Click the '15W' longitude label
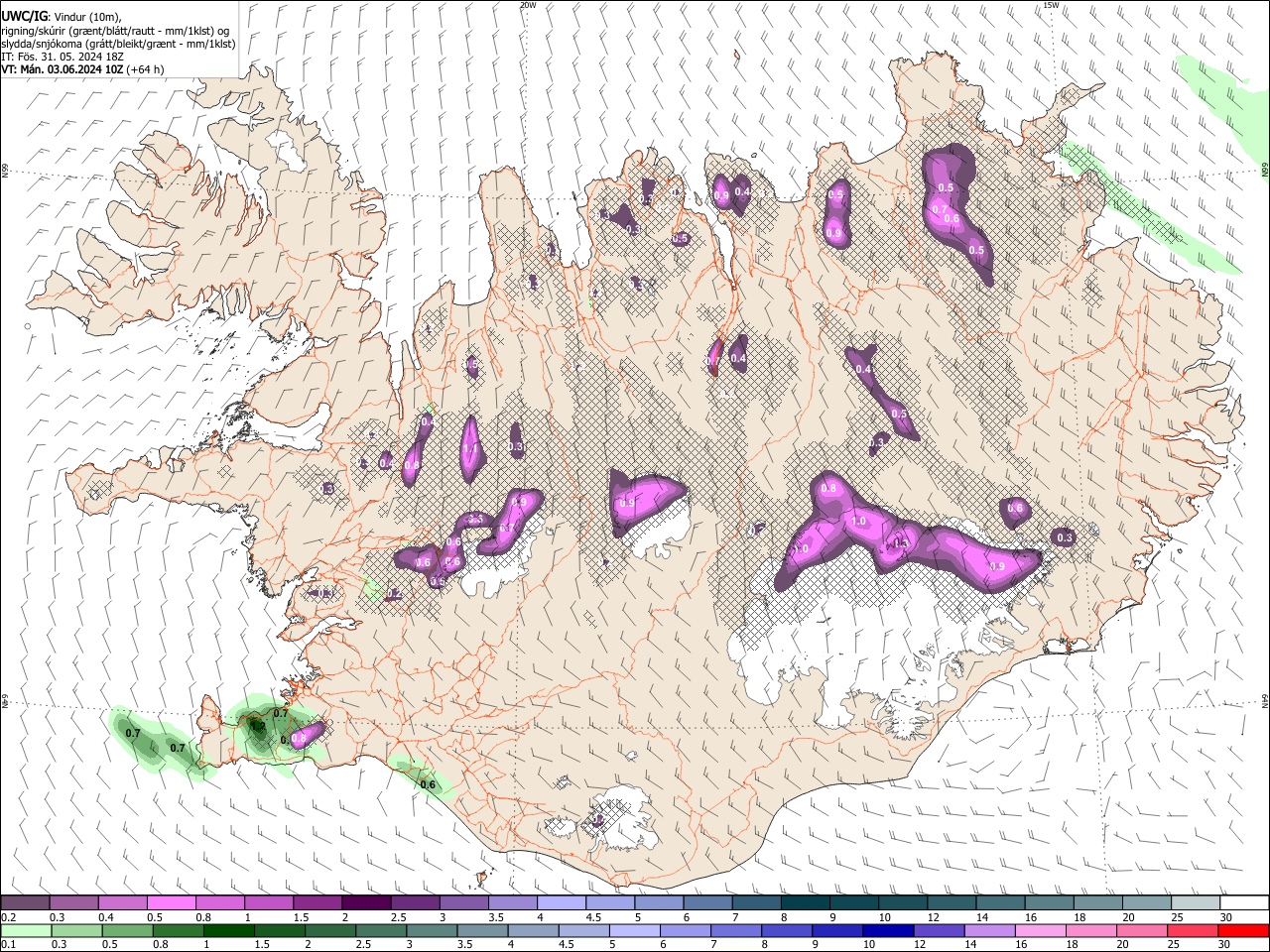 tap(1051, 5)
